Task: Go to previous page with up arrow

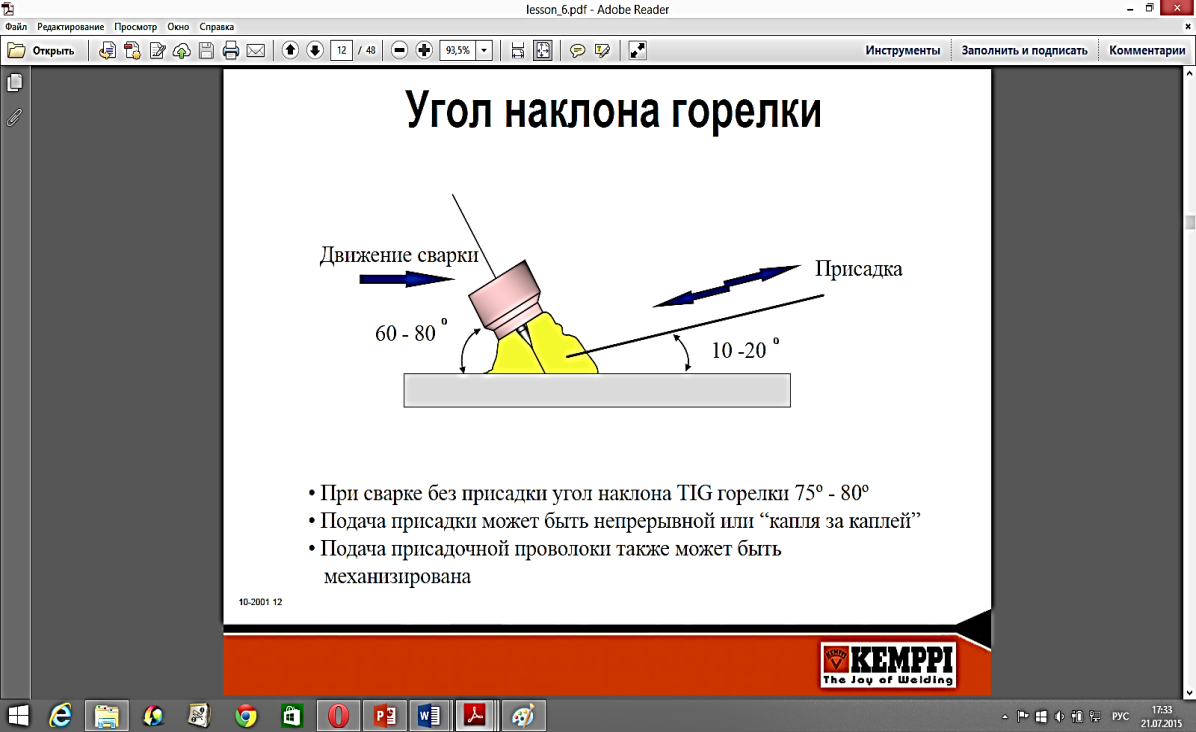Action: (x=290, y=50)
